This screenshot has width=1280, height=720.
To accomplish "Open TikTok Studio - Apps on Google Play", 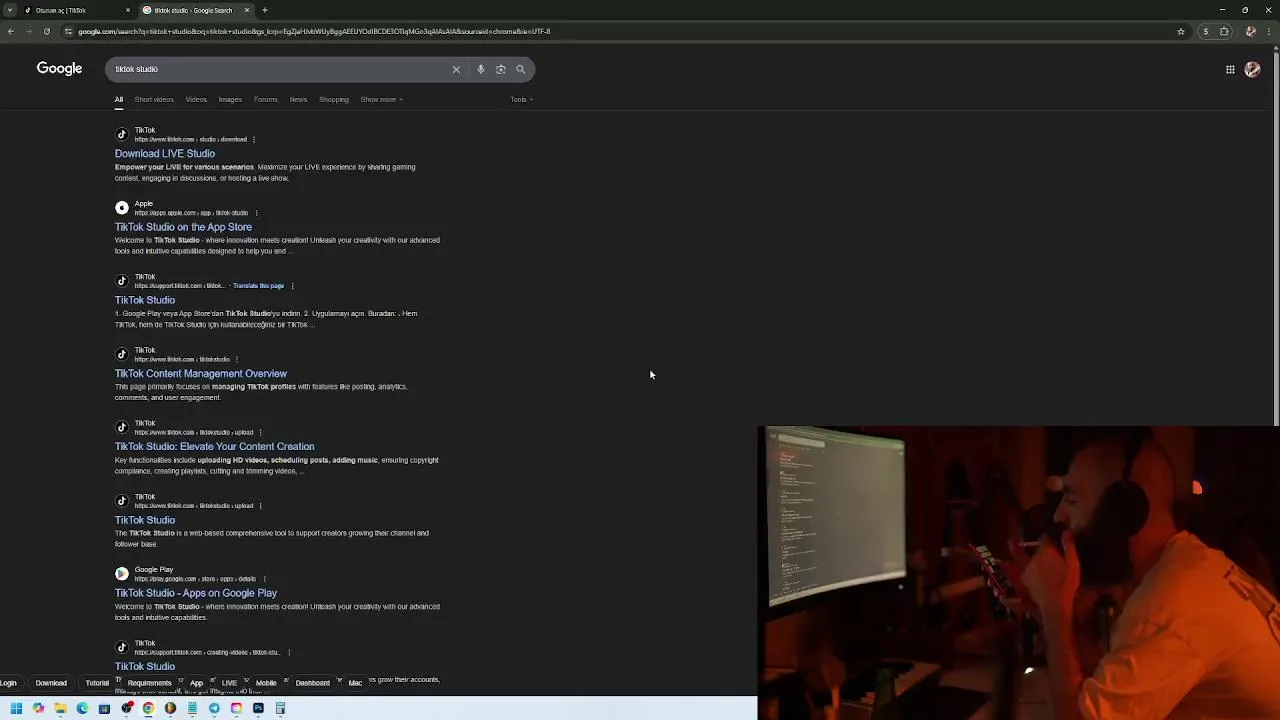I will pyautogui.click(x=196, y=593).
